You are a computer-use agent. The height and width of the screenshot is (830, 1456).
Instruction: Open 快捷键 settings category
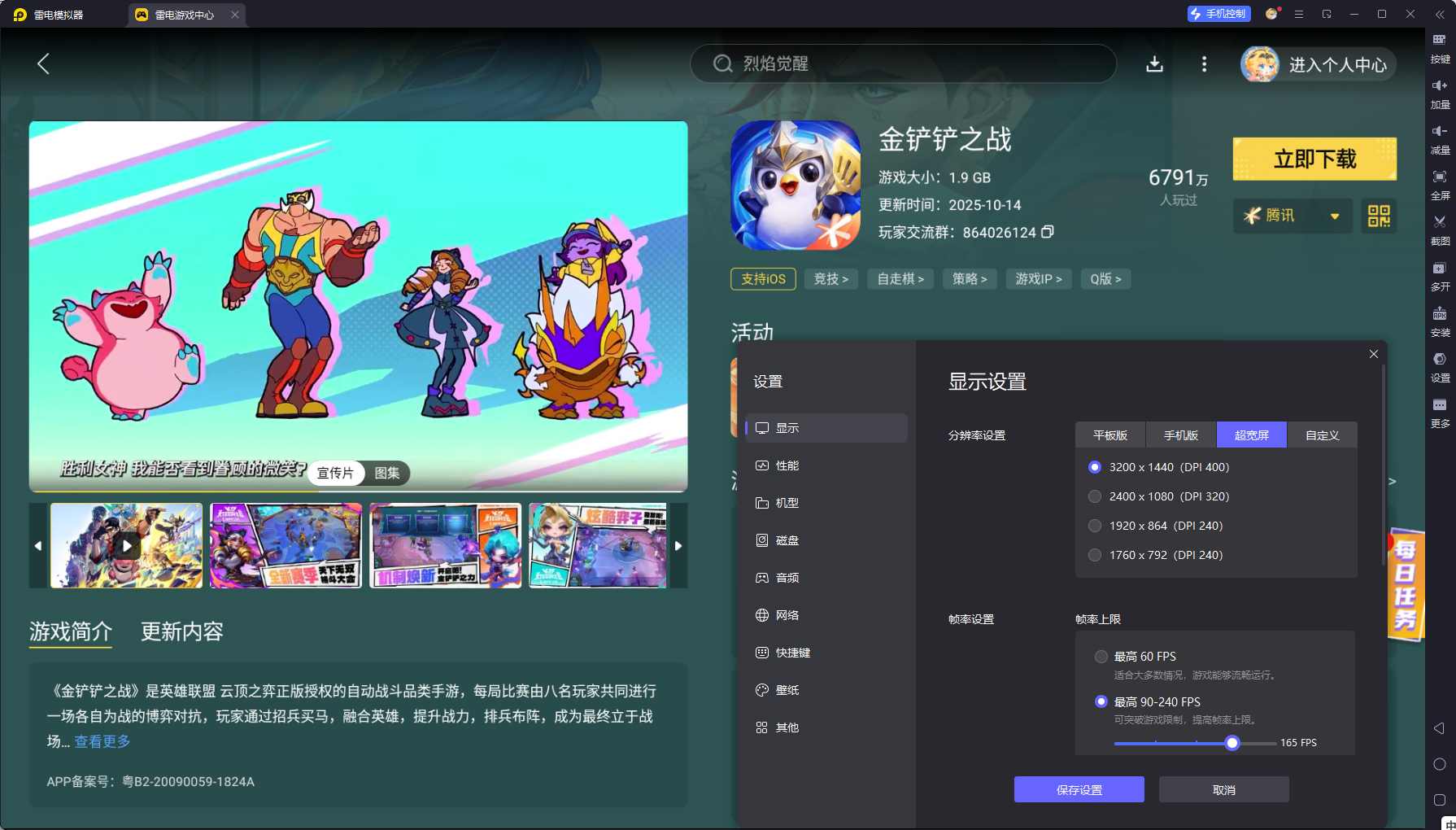point(826,653)
